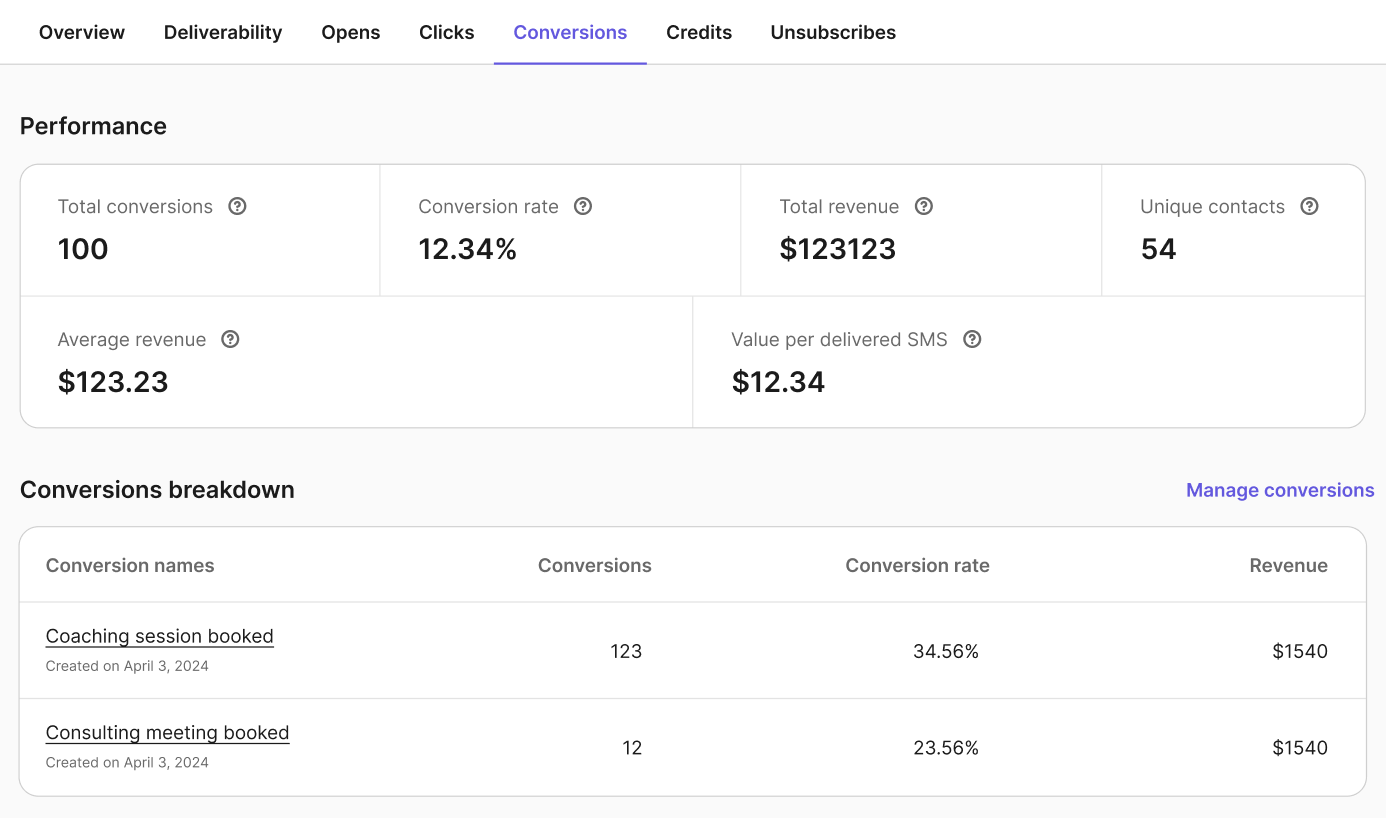Image resolution: width=1386 pixels, height=818 pixels.
Task: Select the Conversions tab
Action: pos(570,31)
